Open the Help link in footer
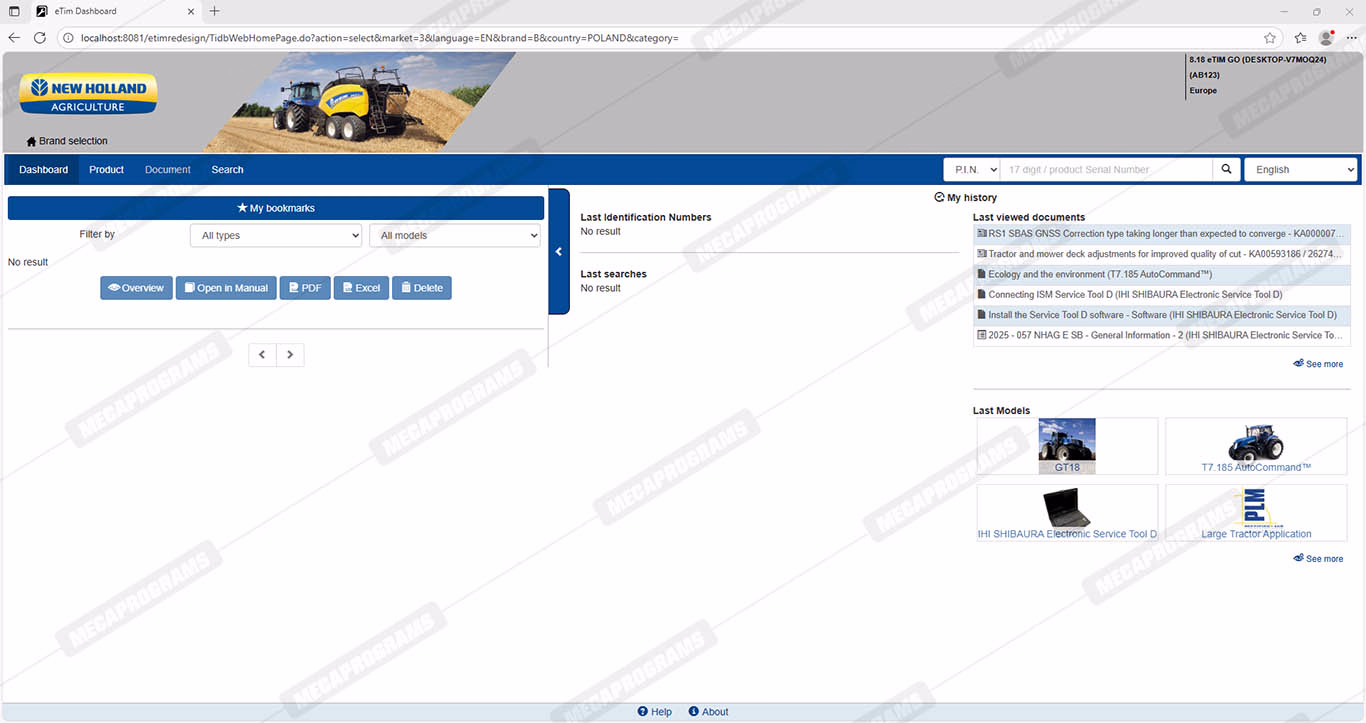1366x723 pixels. [x=655, y=712]
